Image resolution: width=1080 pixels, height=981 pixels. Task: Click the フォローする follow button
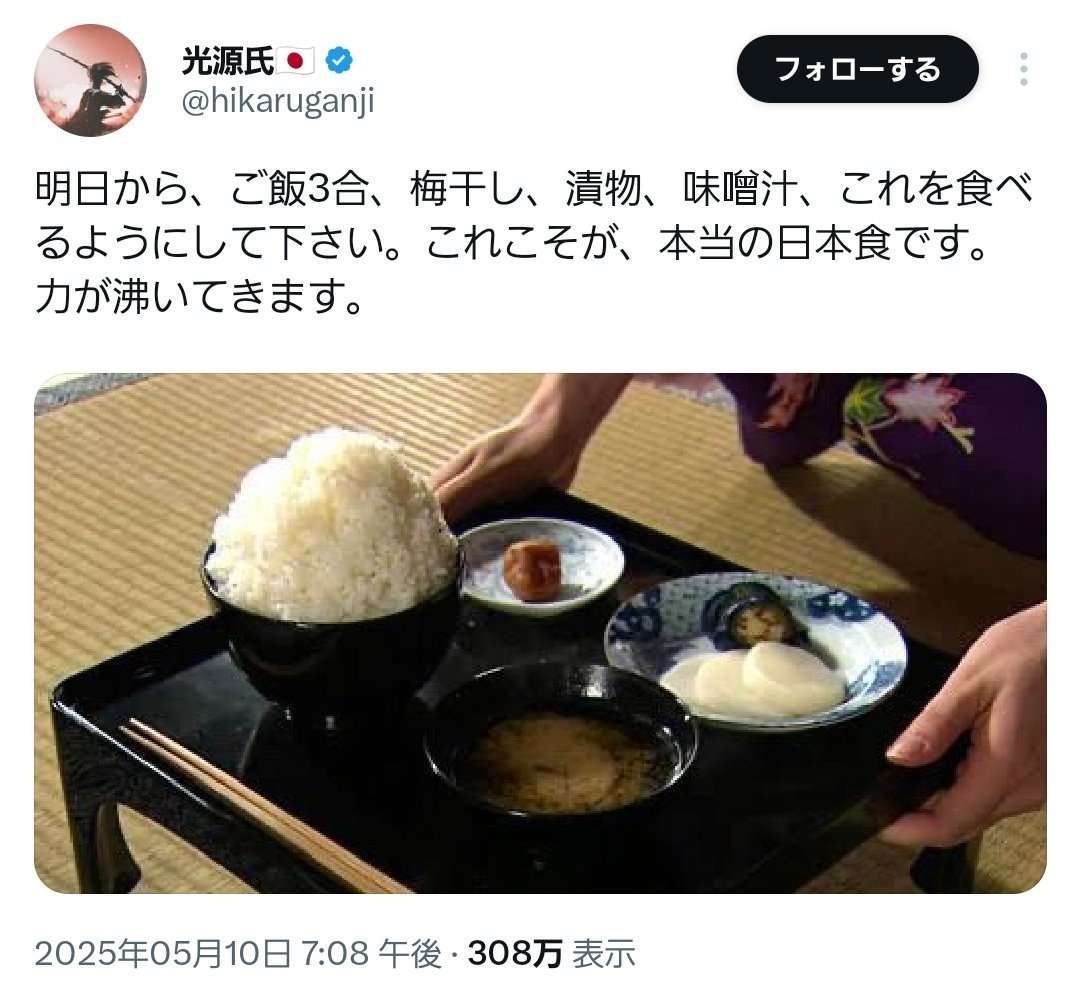click(858, 69)
